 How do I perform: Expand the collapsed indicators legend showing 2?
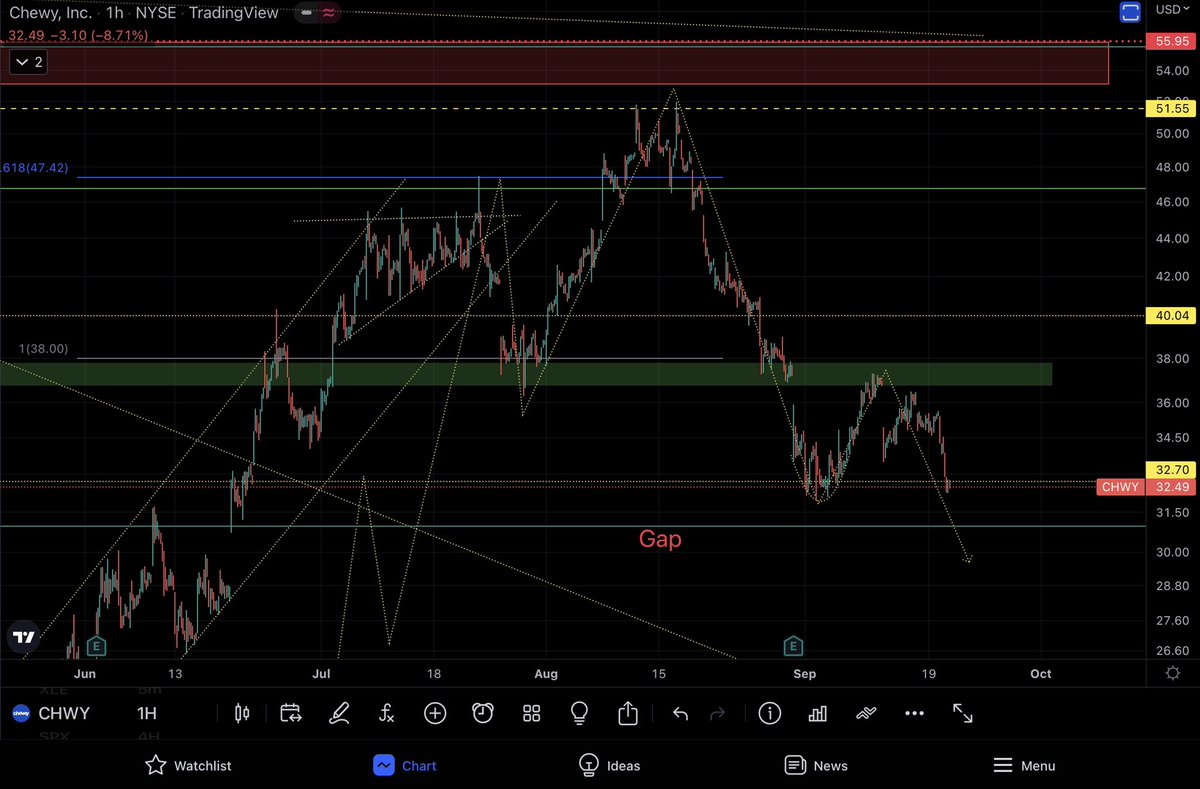tap(26, 62)
